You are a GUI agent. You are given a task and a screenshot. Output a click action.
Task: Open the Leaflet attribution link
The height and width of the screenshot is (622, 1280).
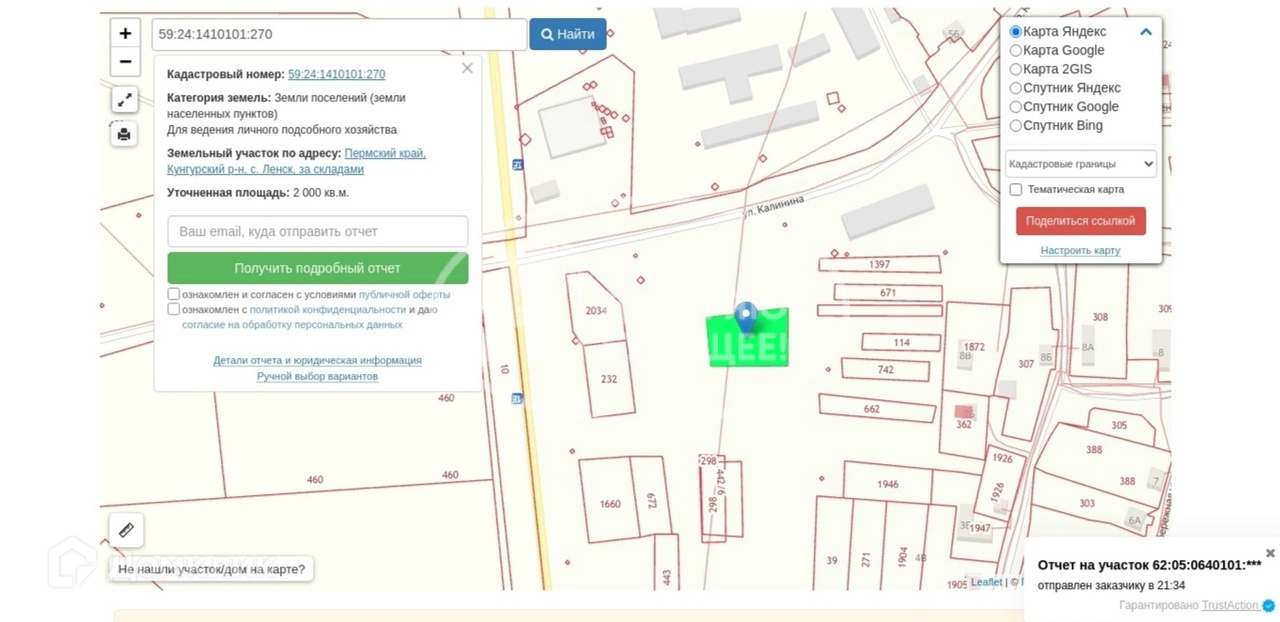(986, 582)
